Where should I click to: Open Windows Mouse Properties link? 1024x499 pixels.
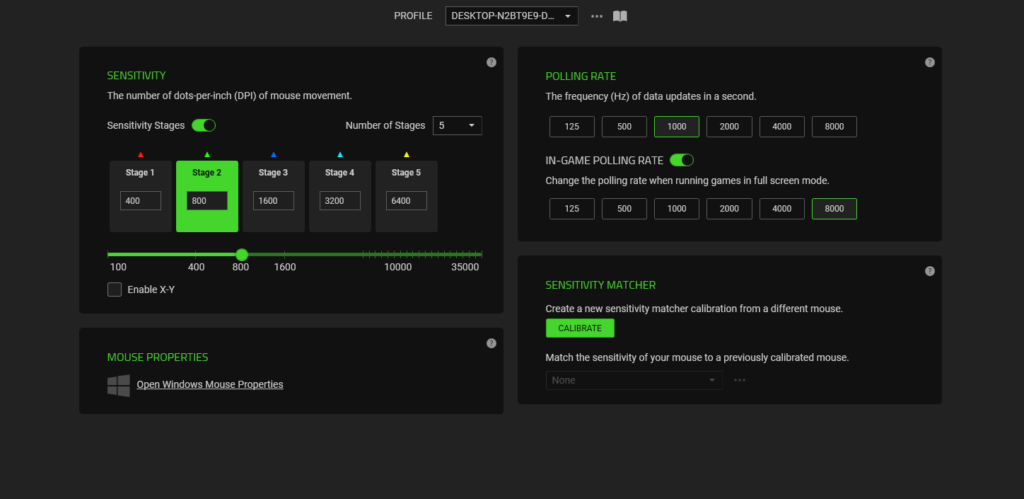[210, 384]
